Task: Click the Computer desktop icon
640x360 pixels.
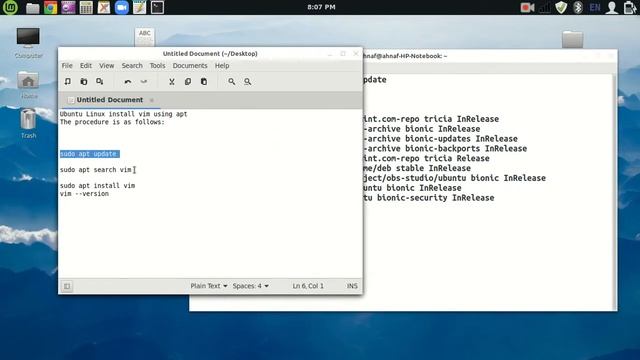Action: (x=28, y=43)
